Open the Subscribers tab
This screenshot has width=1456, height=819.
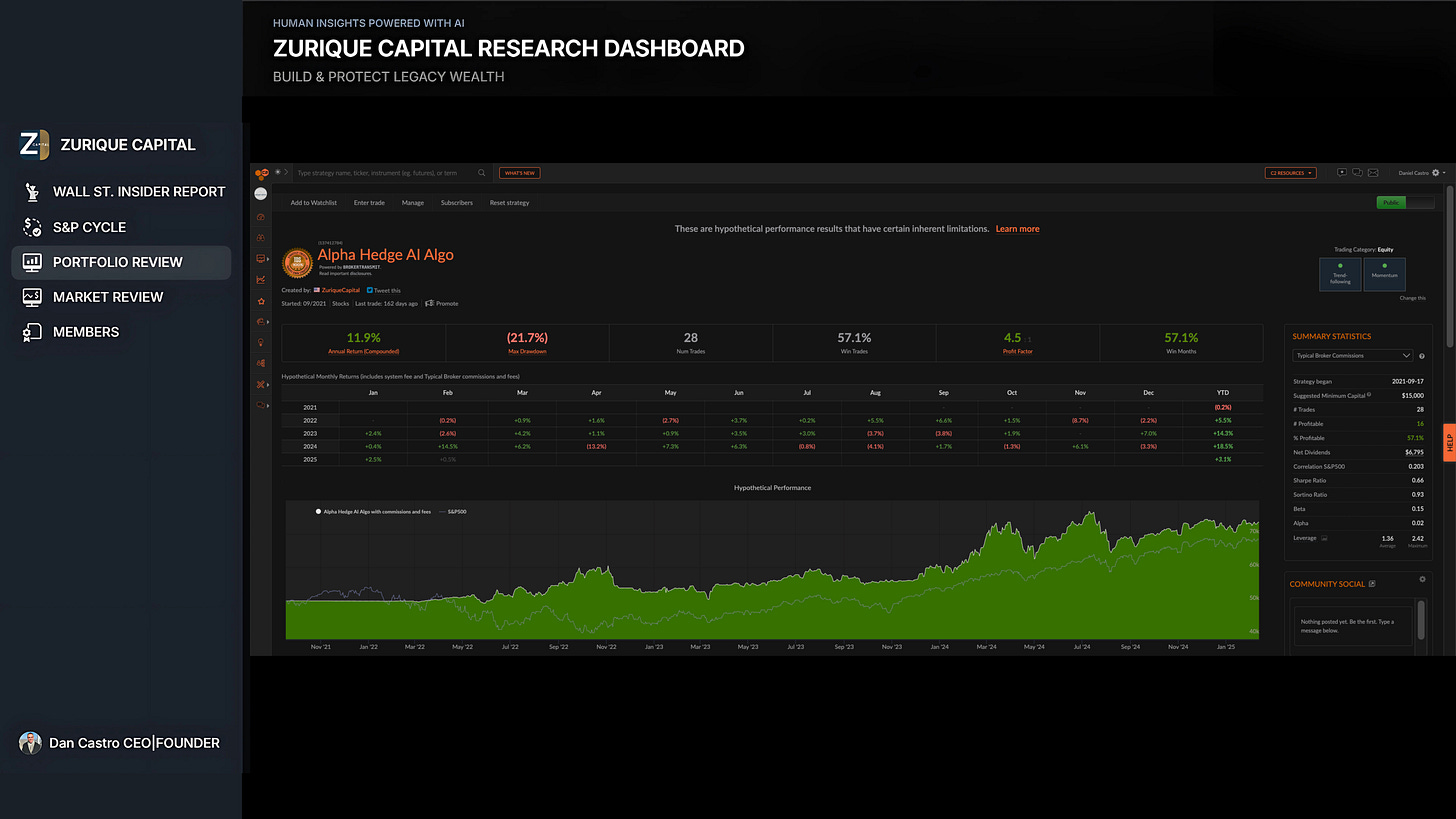pyautogui.click(x=457, y=203)
